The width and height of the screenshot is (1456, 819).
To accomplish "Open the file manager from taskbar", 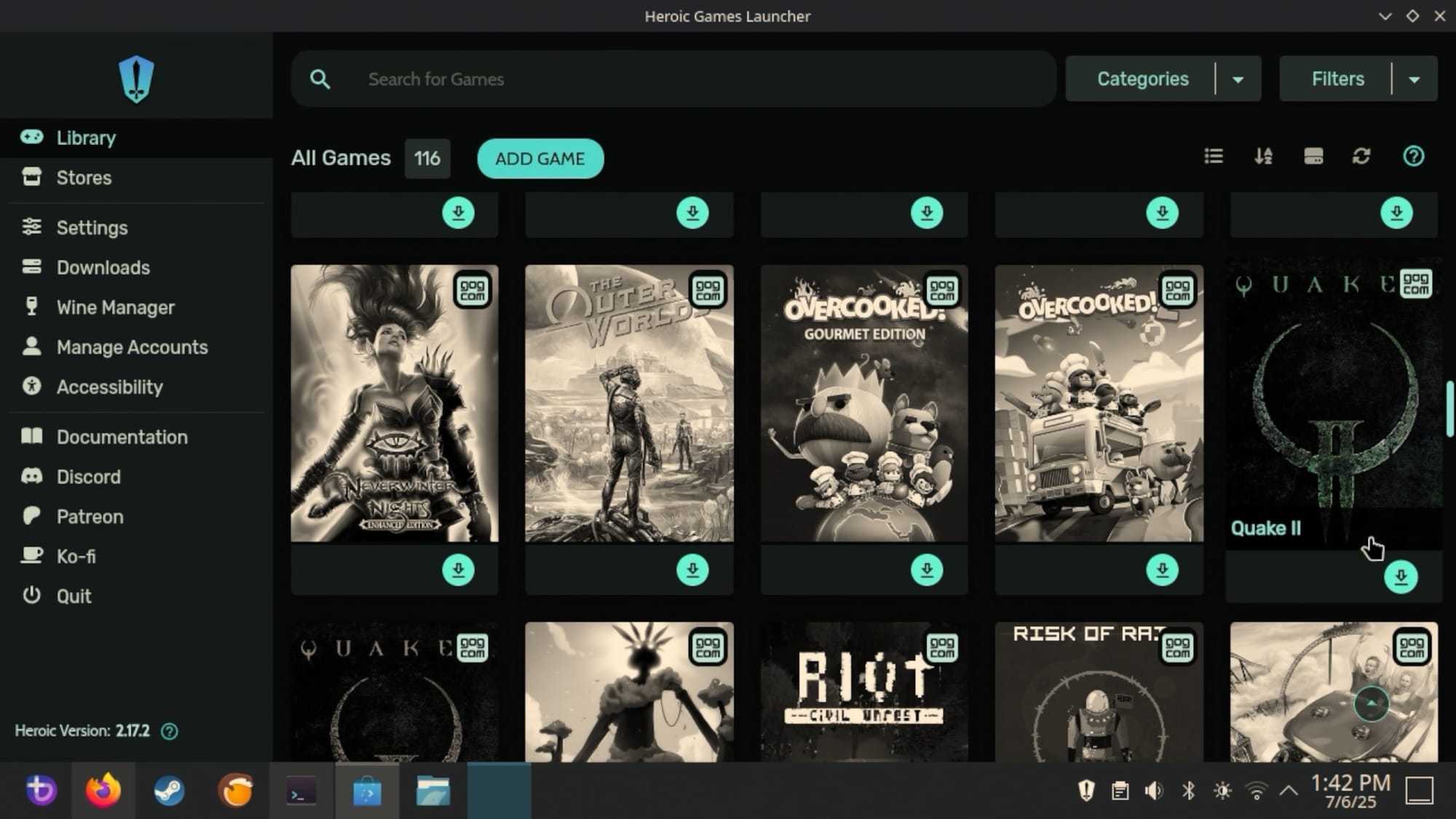I will click(432, 791).
